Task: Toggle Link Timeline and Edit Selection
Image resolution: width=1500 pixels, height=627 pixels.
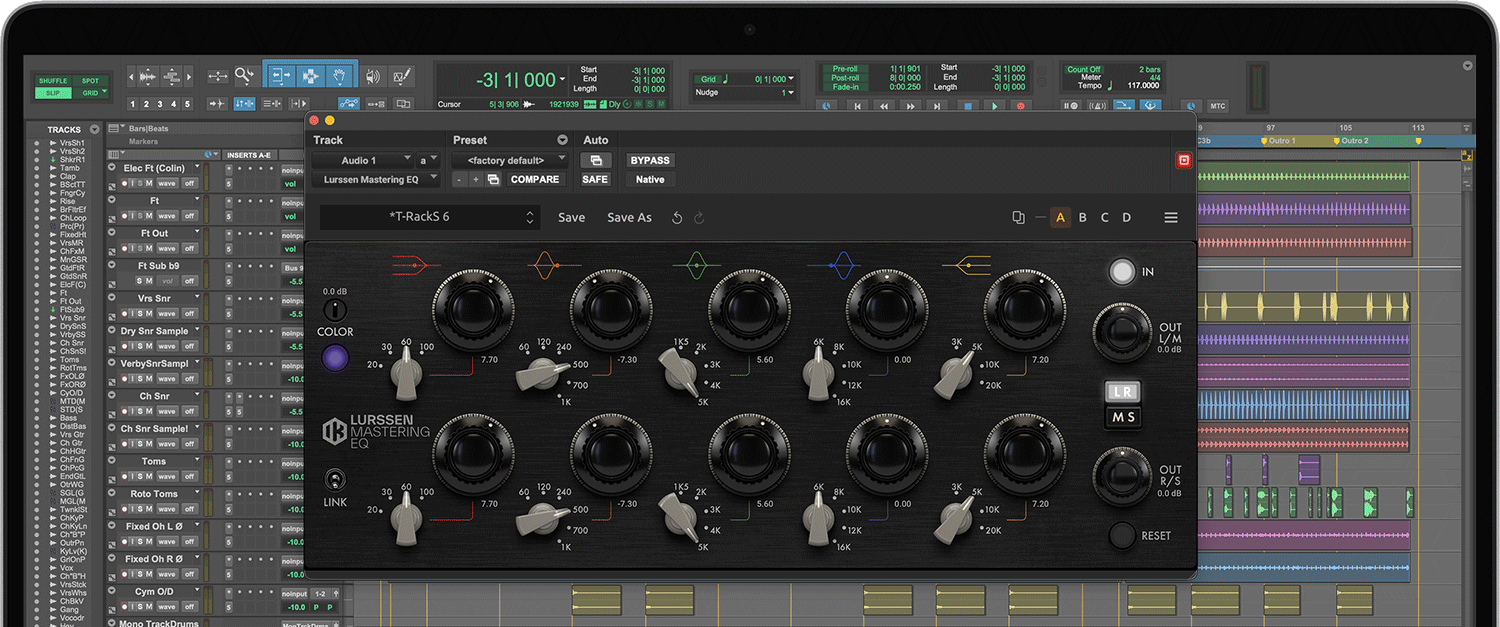Action: click(245, 102)
